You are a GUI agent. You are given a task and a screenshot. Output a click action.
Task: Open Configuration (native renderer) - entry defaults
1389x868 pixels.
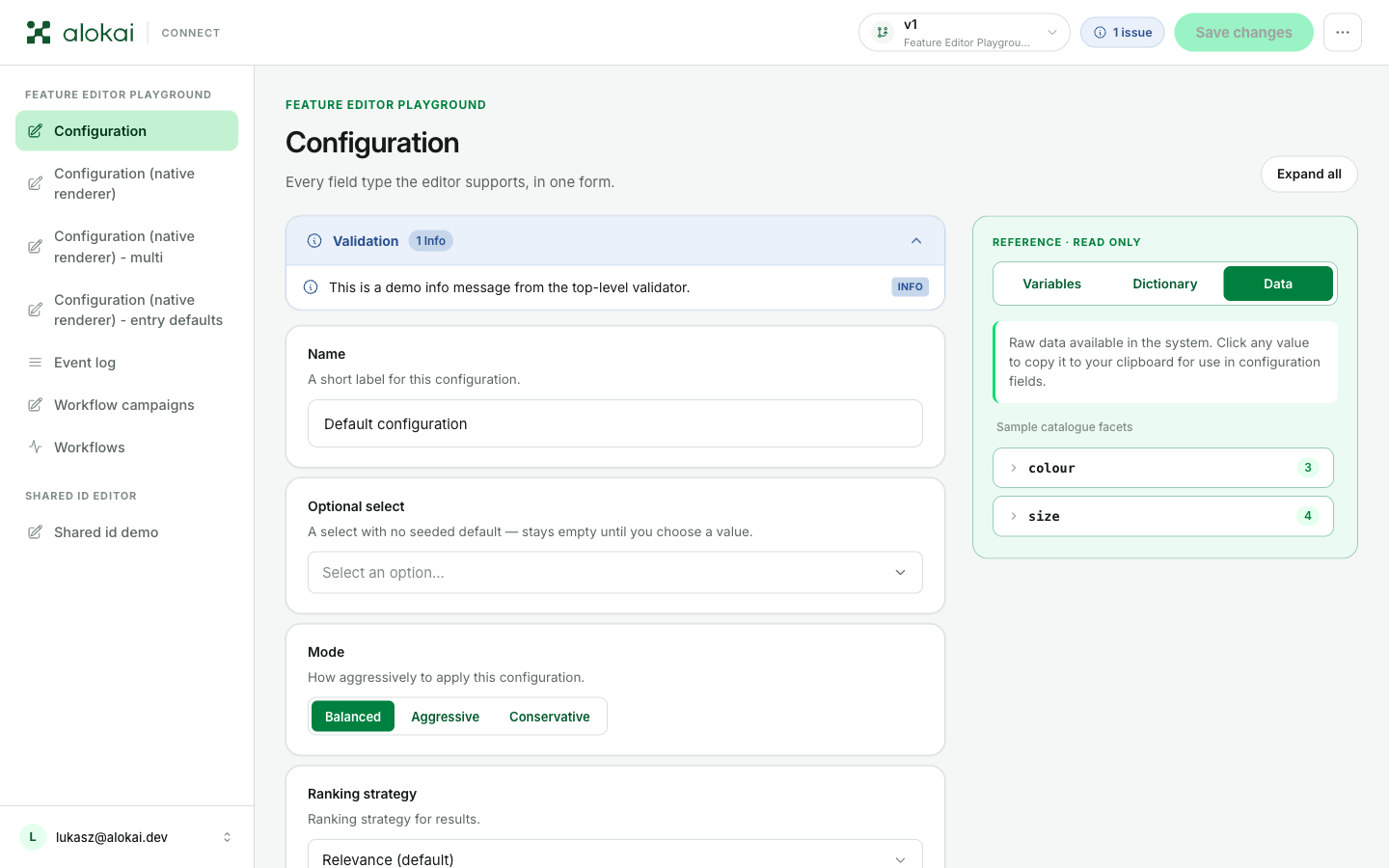click(126, 310)
